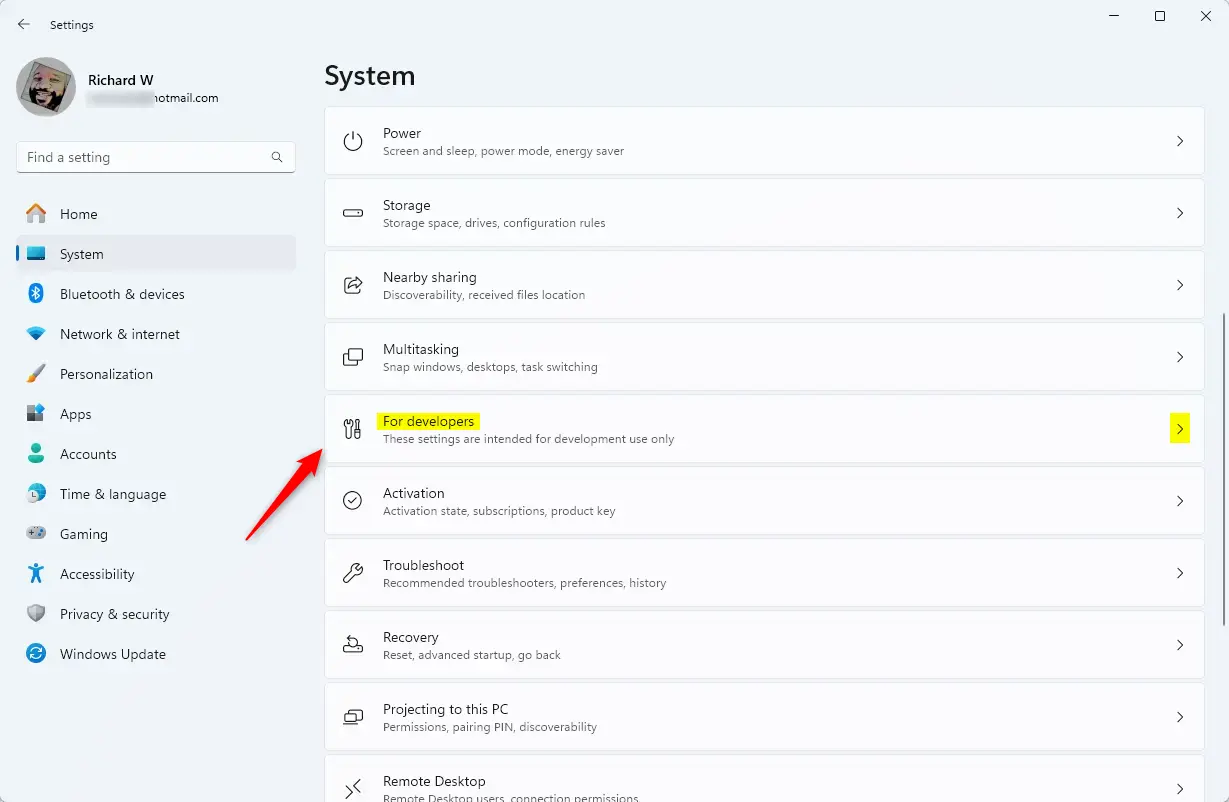1229x802 pixels.
Task: Switch to the Home section
Action: 80,214
